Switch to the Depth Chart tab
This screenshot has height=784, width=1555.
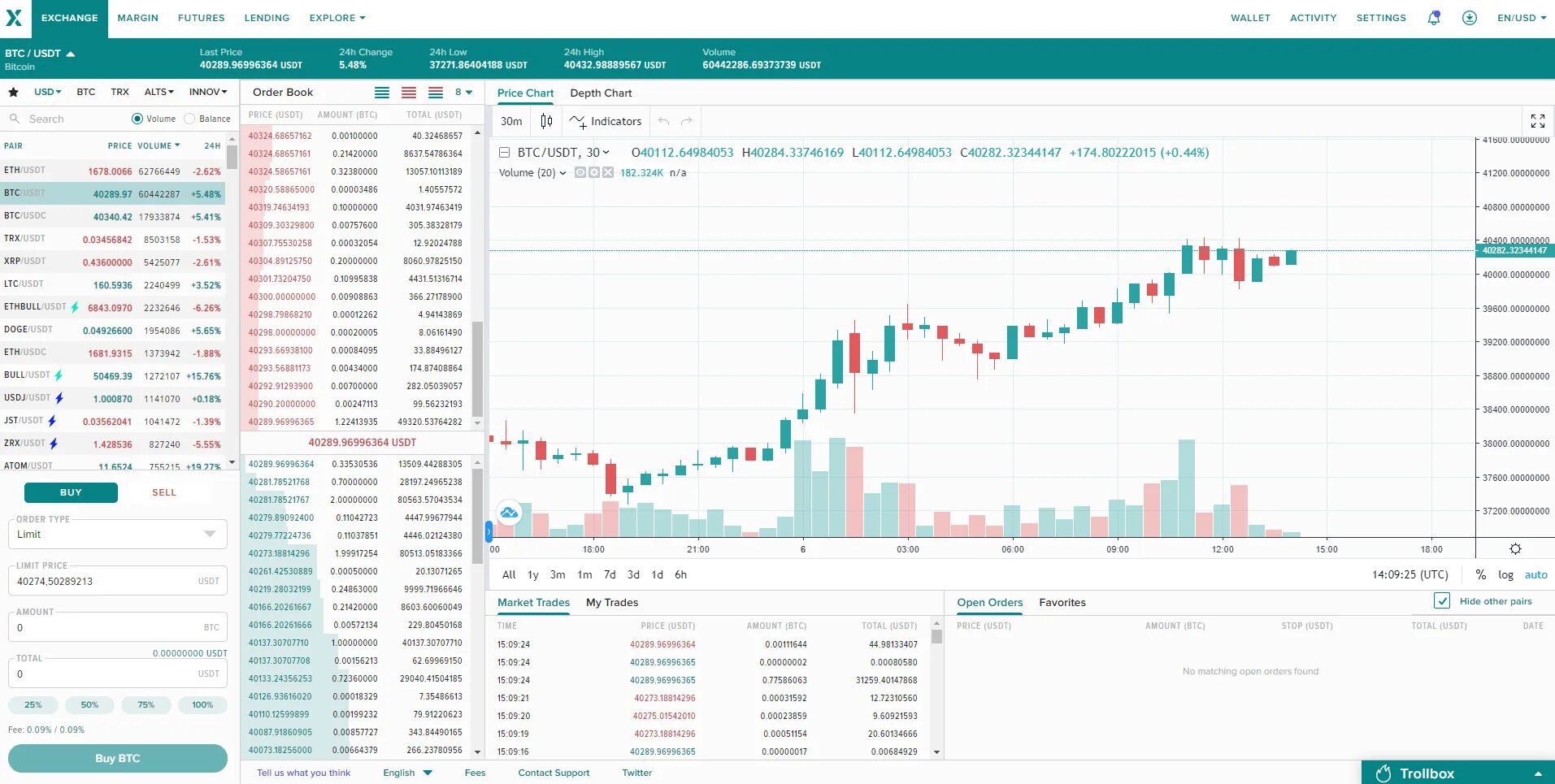click(601, 93)
